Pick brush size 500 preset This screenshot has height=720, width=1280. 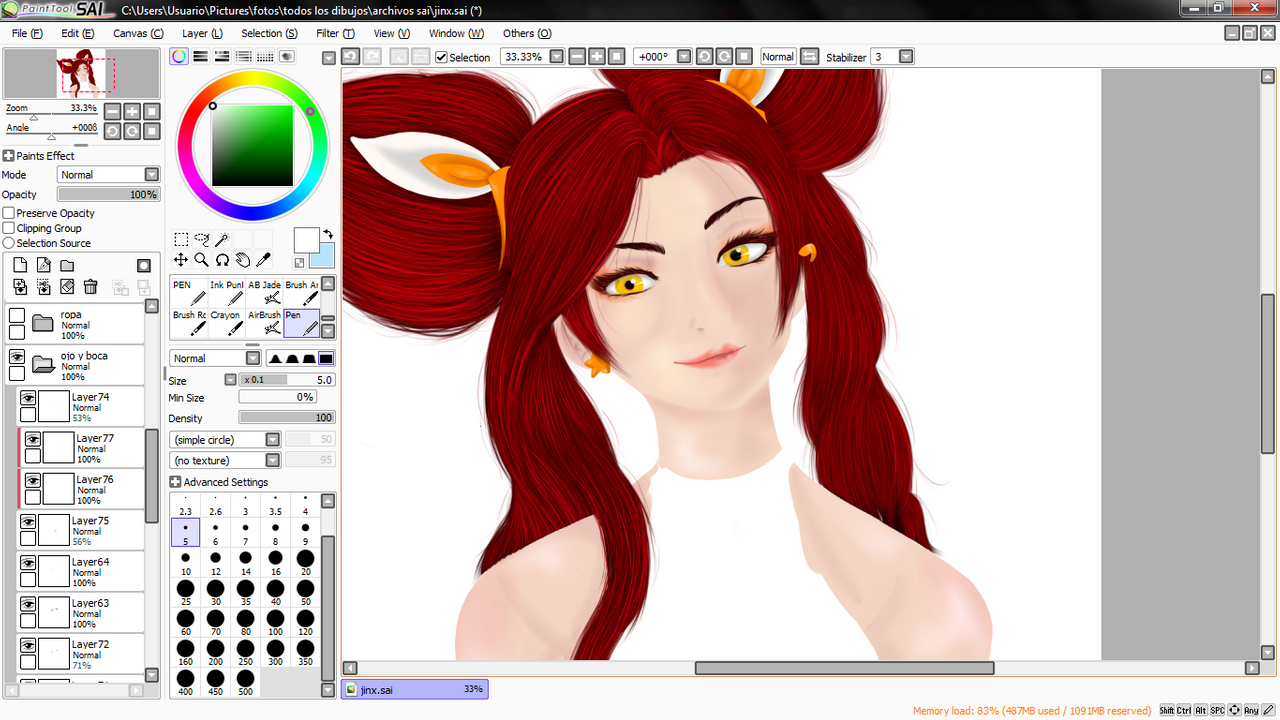click(x=246, y=683)
